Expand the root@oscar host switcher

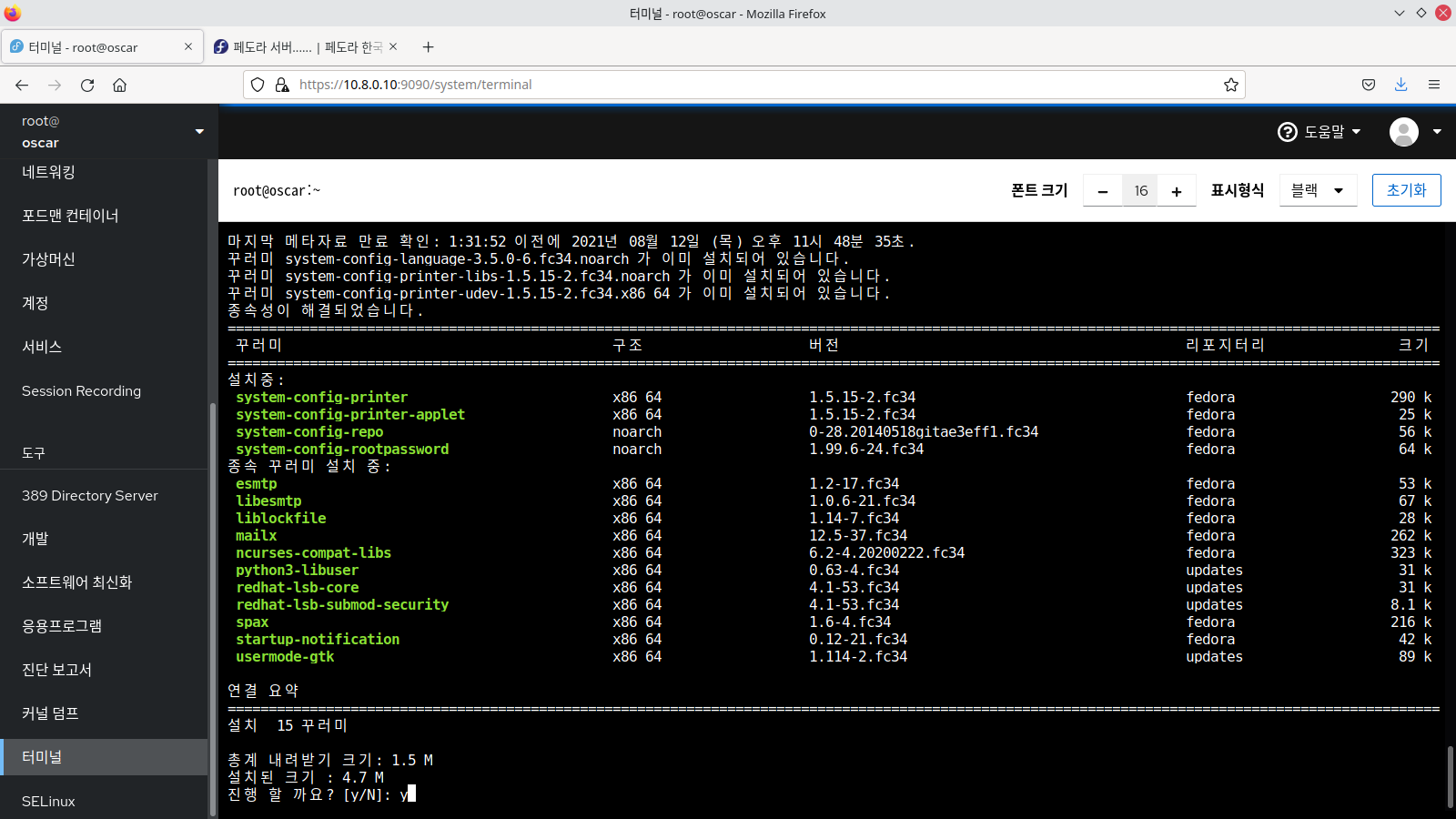point(109,132)
